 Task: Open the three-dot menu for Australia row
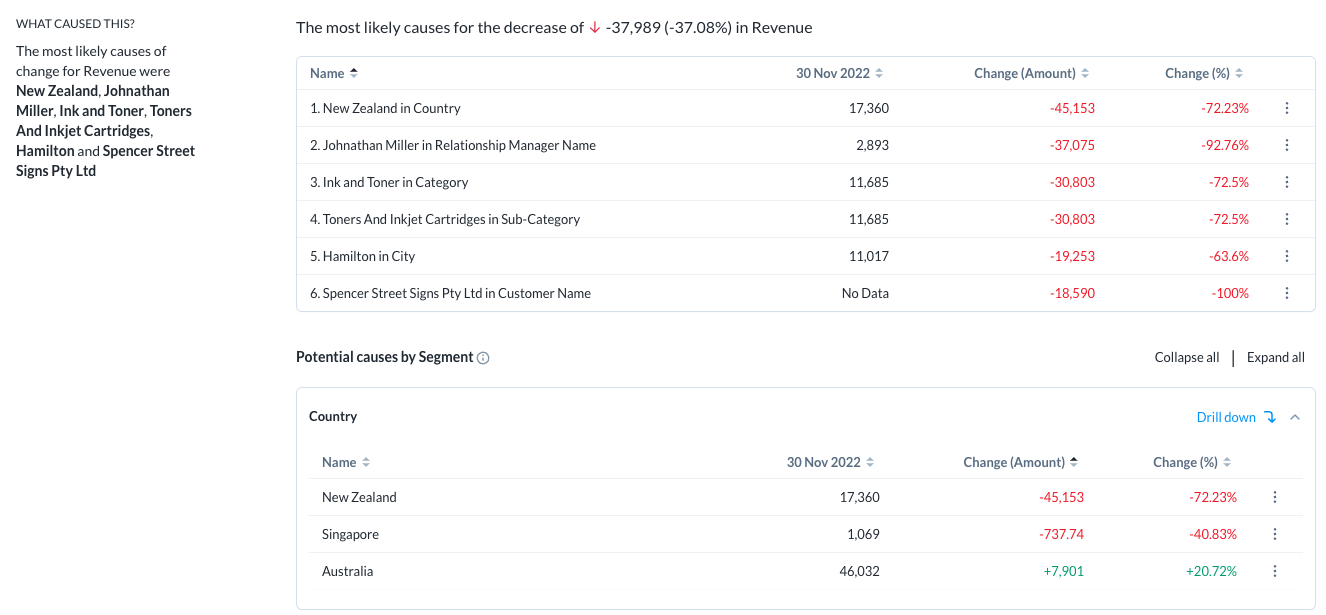[1275, 571]
